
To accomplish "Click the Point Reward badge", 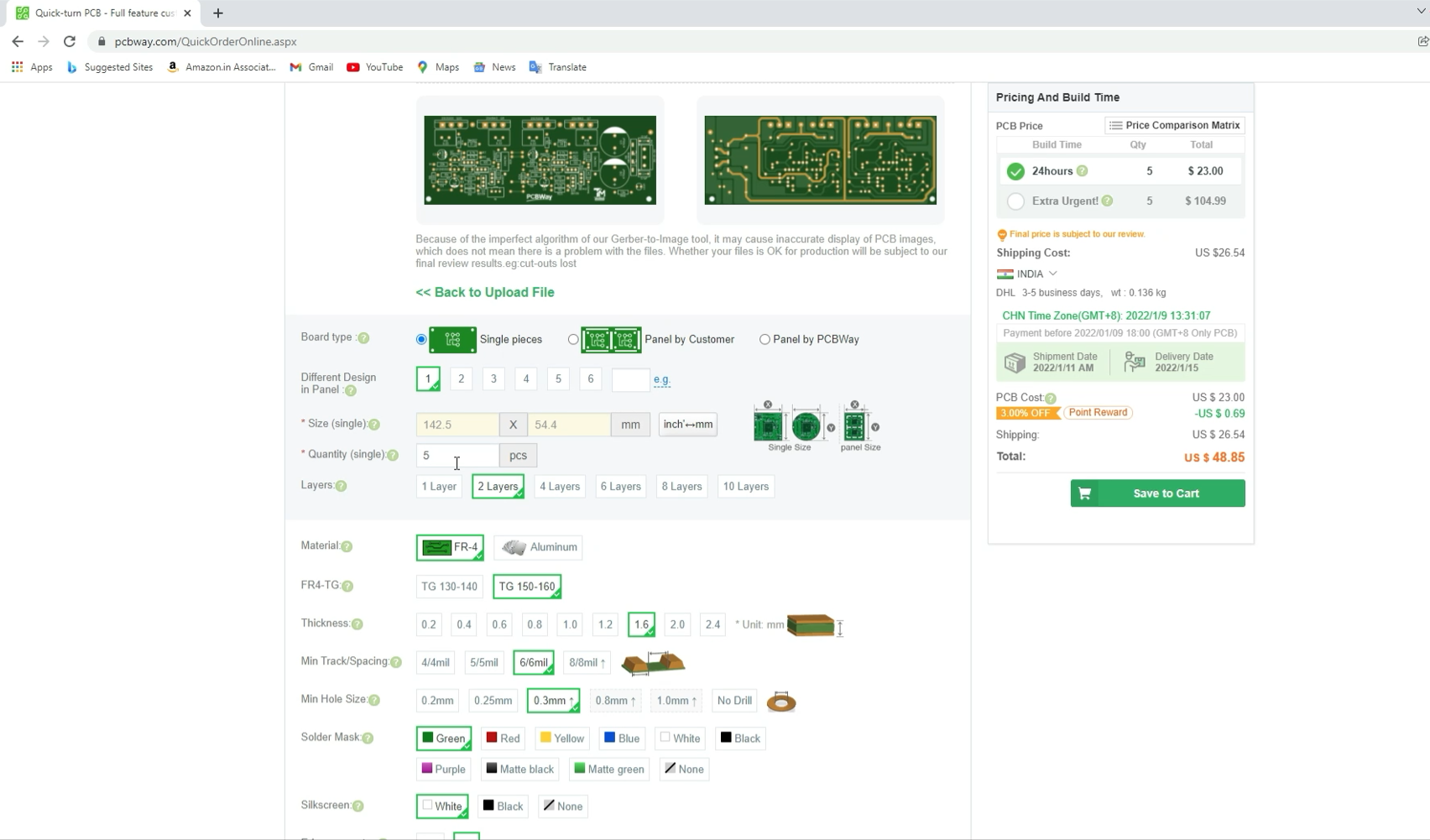I will point(1098,413).
